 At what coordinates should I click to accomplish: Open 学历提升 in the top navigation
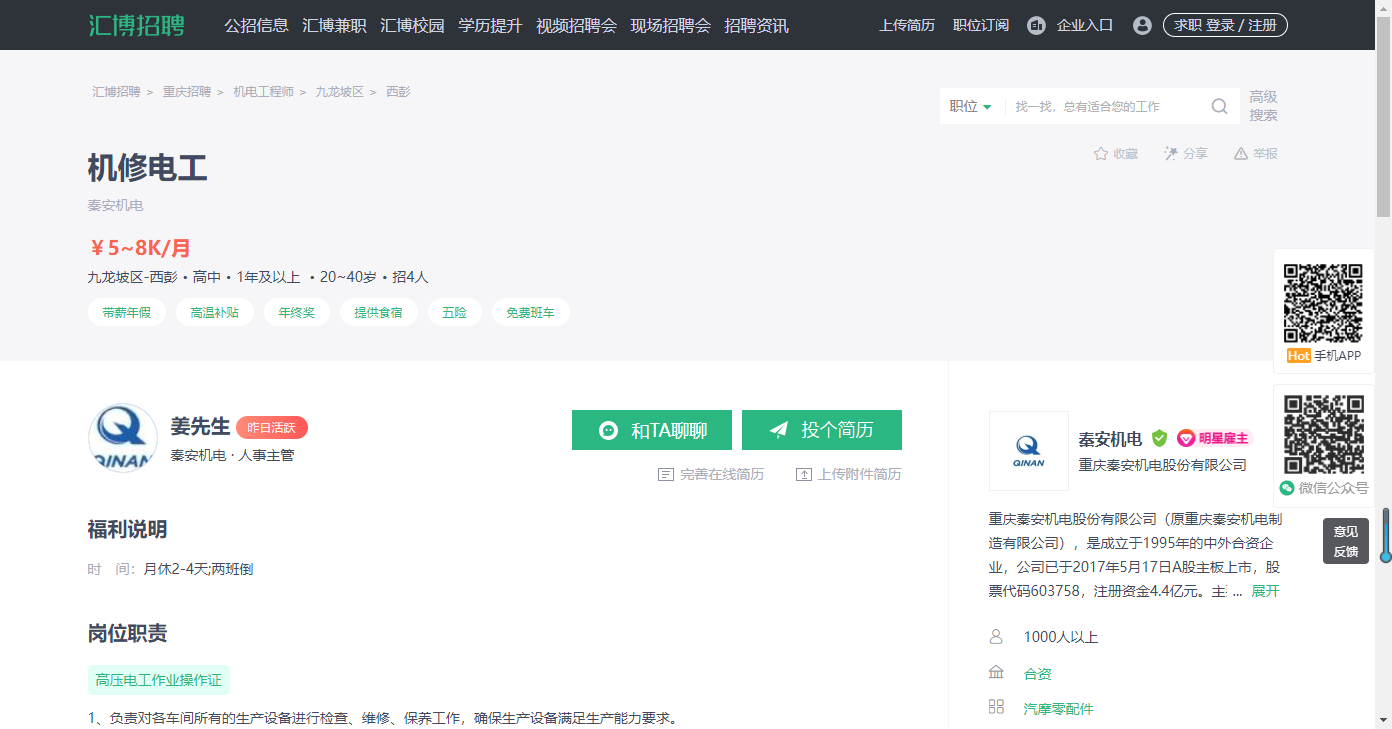click(491, 25)
